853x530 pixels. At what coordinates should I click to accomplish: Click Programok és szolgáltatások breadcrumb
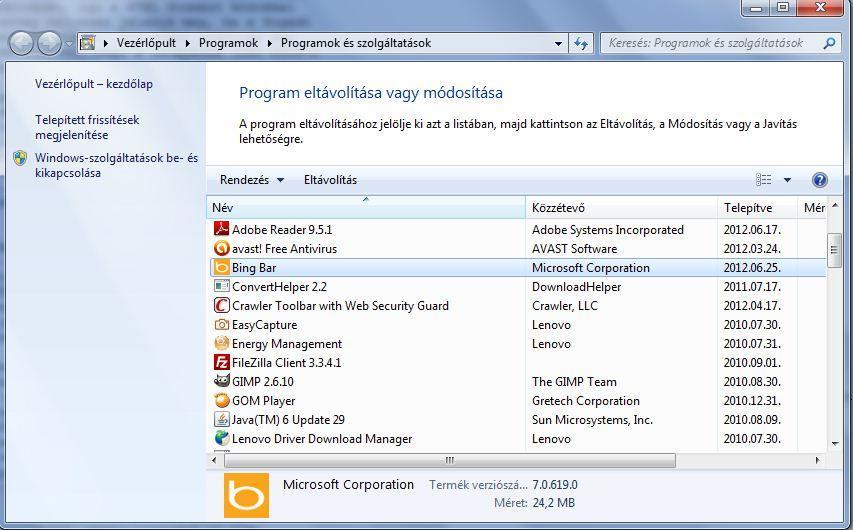356,43
